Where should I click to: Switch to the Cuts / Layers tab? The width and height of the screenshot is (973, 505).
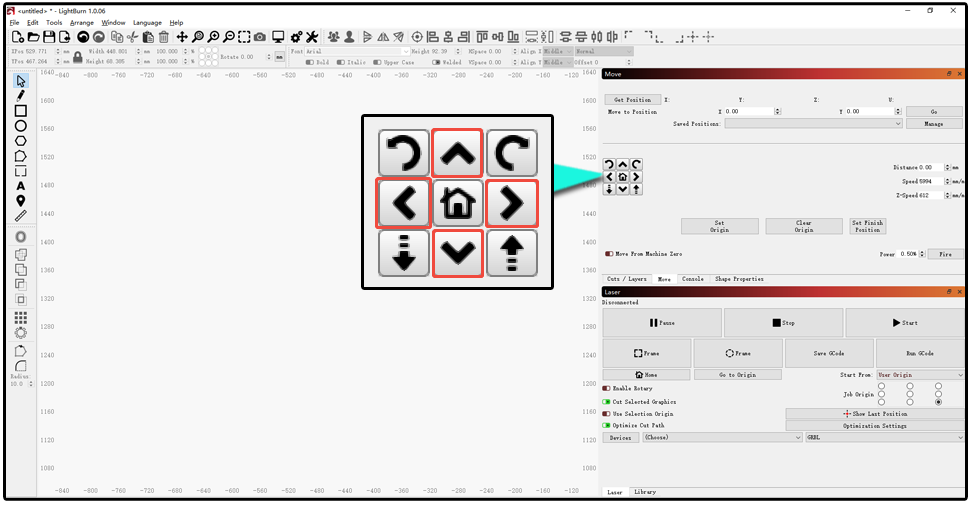(x=626, y=279)
